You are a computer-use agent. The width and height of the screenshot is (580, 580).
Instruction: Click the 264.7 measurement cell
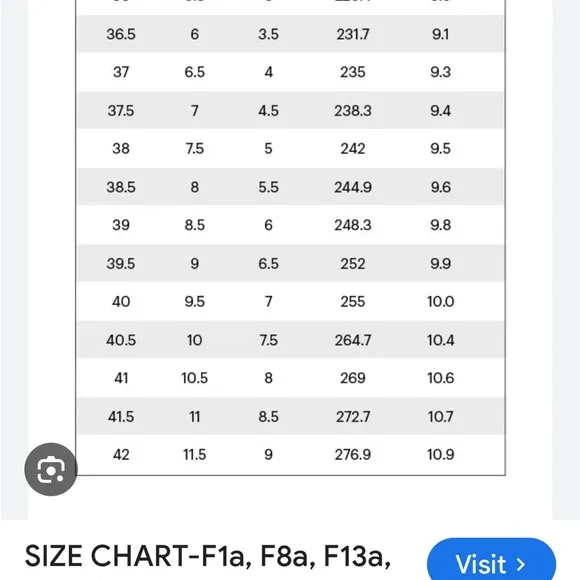point(353,340)
